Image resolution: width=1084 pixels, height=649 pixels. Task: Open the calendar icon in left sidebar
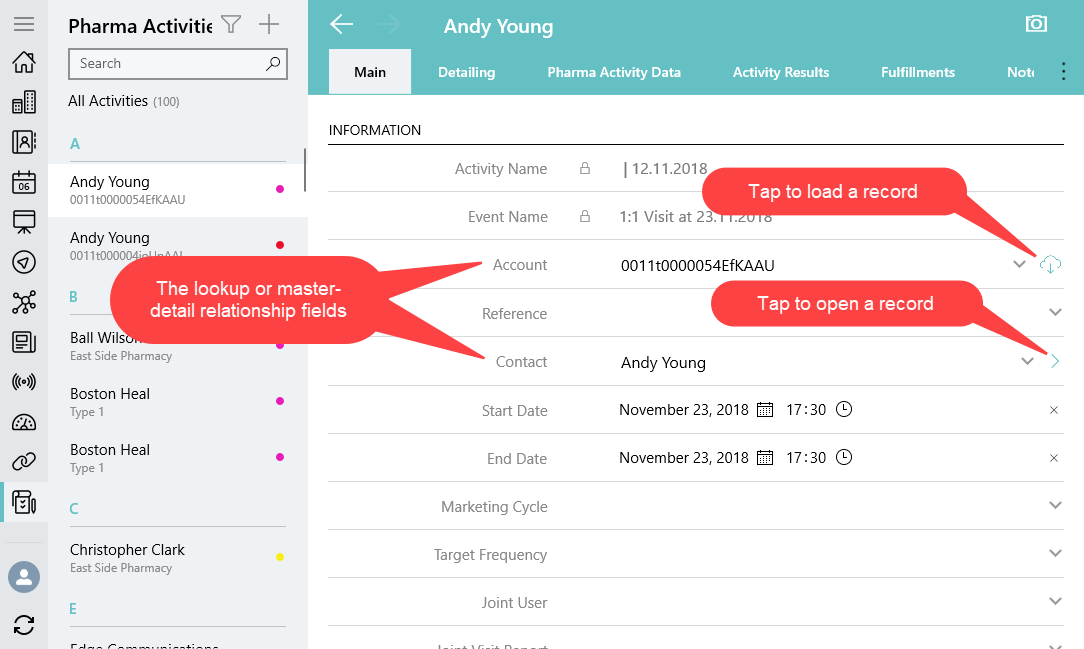pyautogui.click(x=24, y=182)
